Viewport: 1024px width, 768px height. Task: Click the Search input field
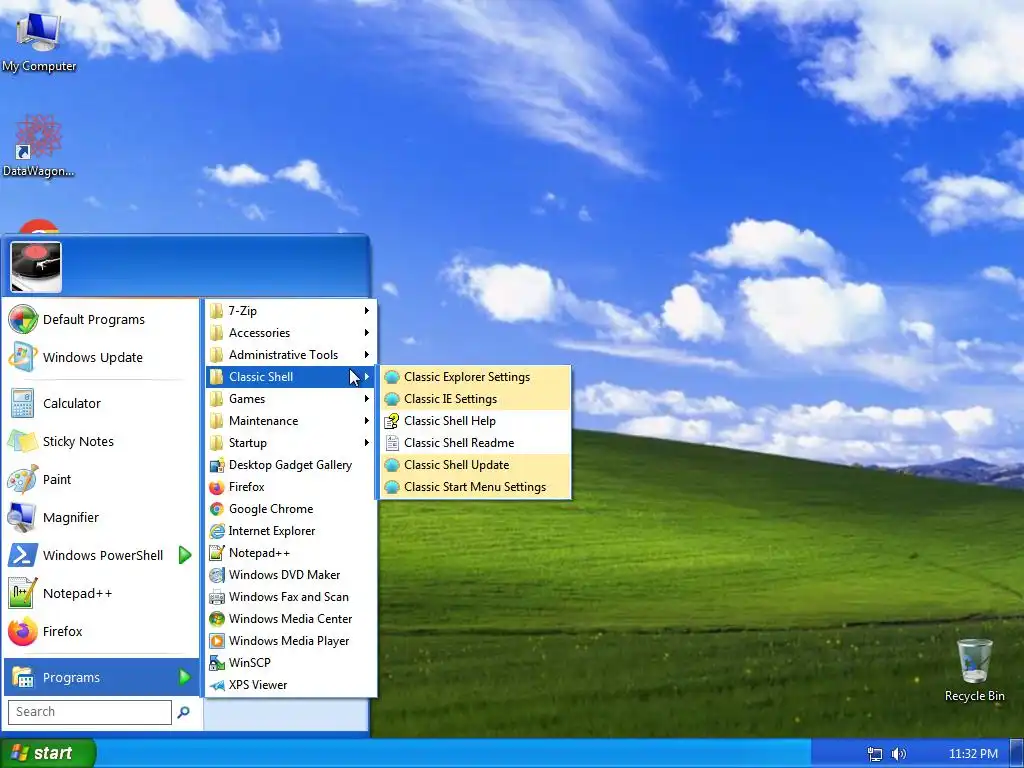pyautogui.click(x=90, y=712)
